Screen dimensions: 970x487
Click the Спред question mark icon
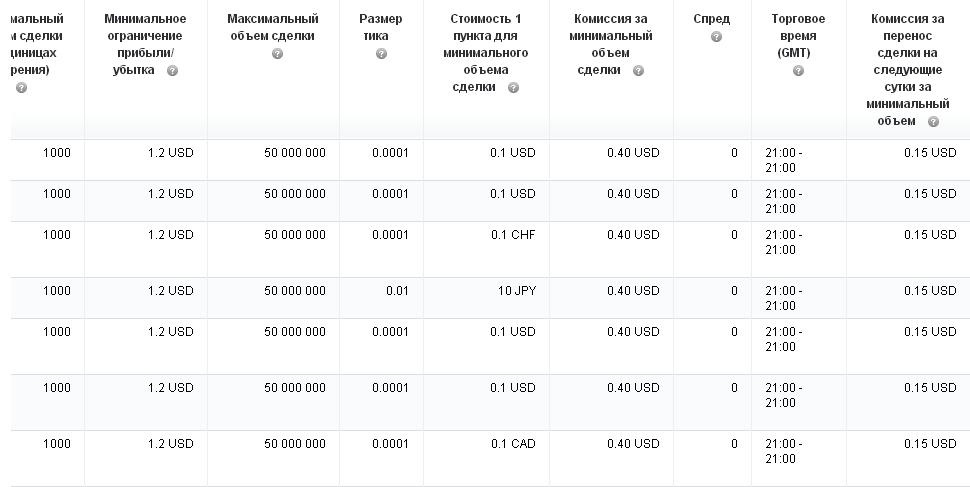pos(716,37)
